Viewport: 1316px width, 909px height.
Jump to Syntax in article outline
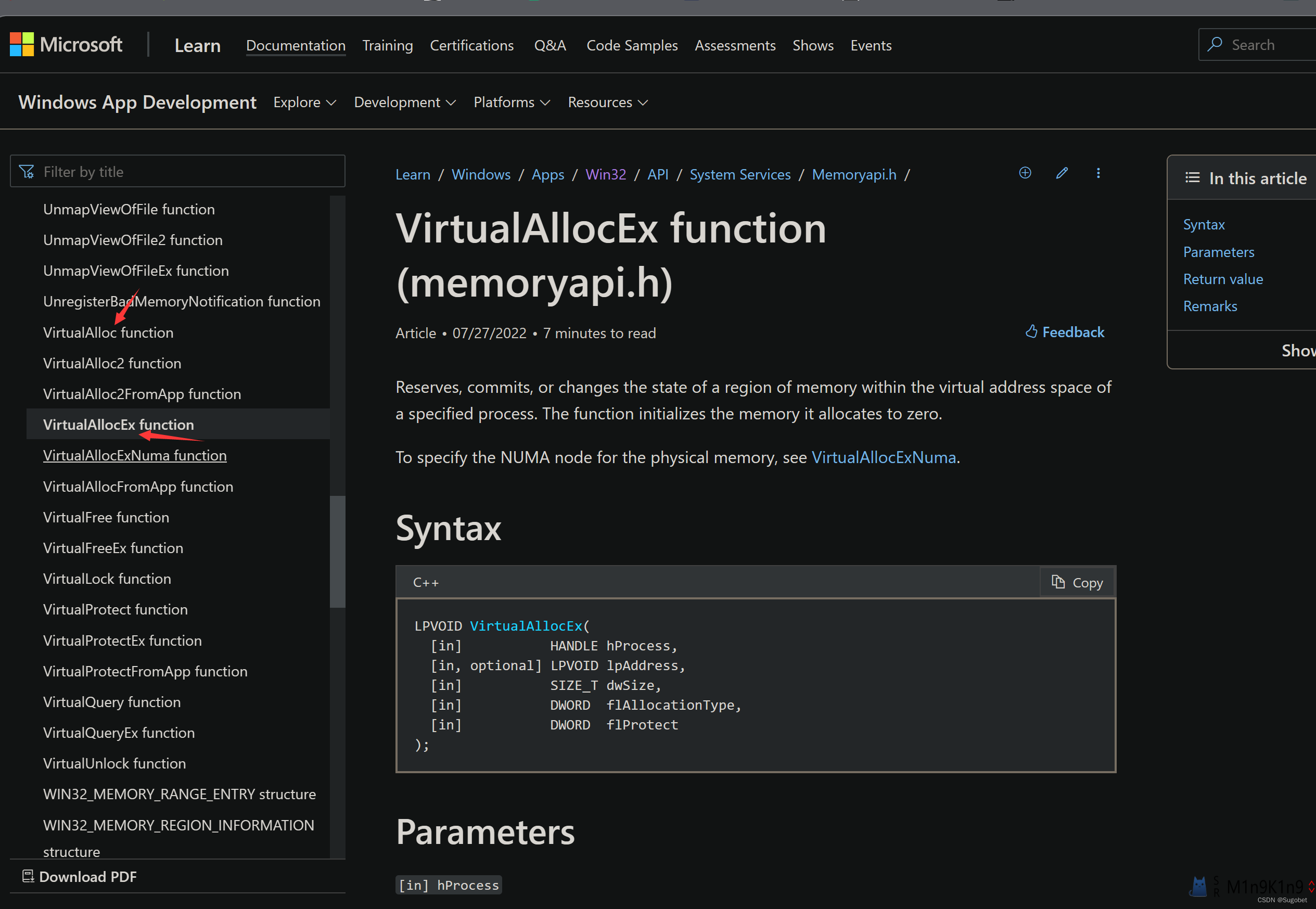(x=1204, y=224)
